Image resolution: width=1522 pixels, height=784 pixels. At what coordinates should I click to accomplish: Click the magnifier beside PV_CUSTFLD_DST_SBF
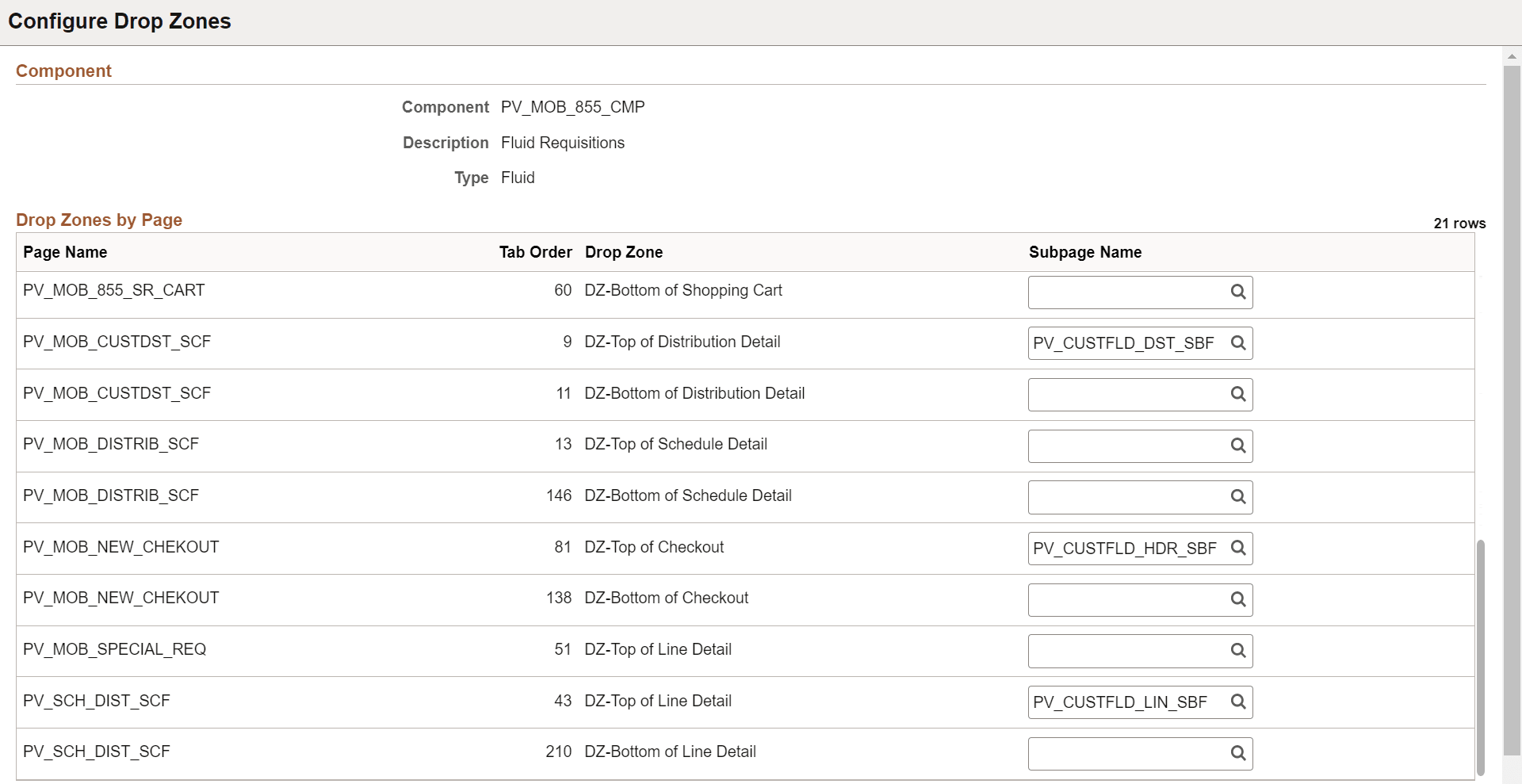pyautogui.click(x=1238, y=343)
